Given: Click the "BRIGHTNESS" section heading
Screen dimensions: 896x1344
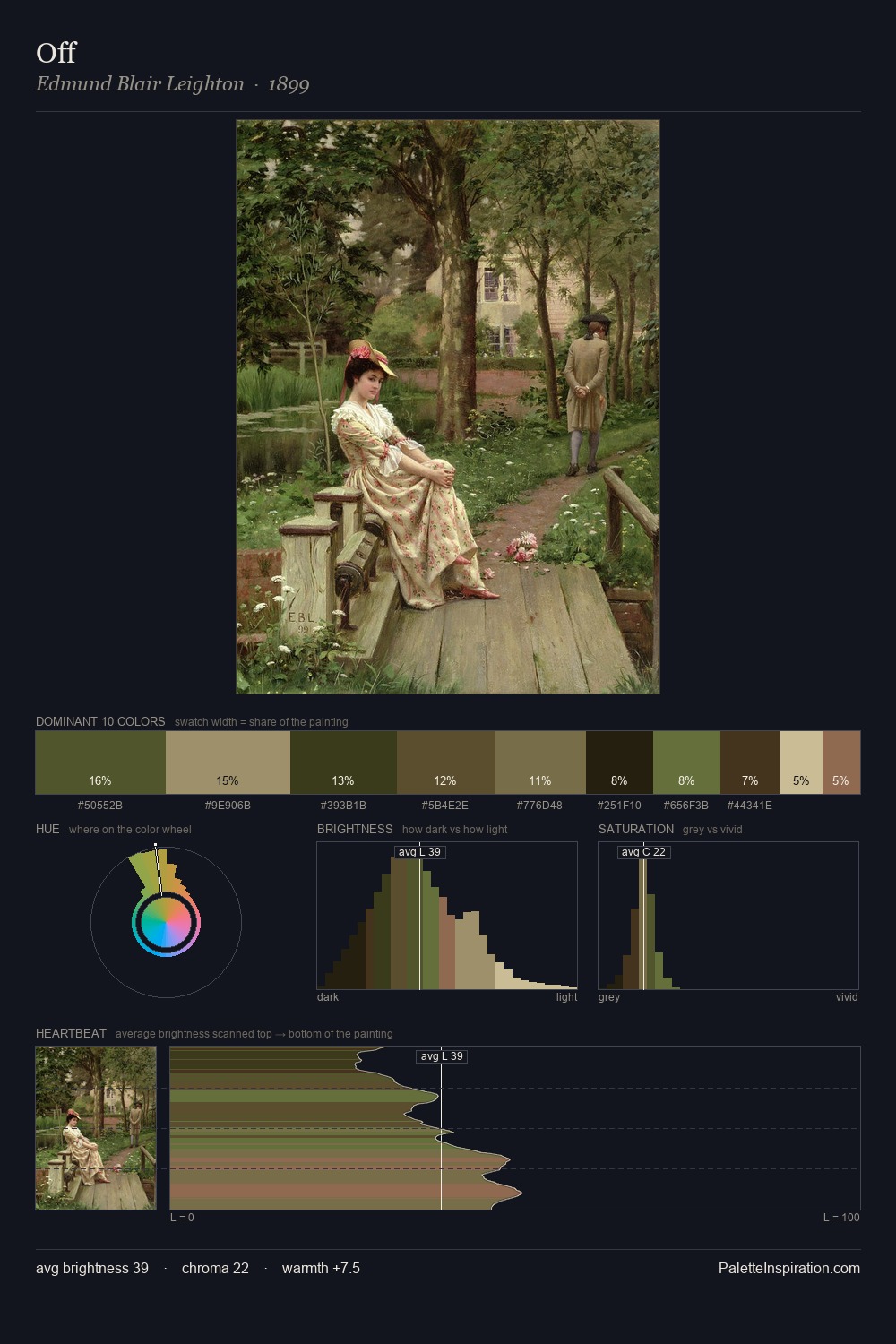Looking at the screenshot, I should (x=355, y=829).
